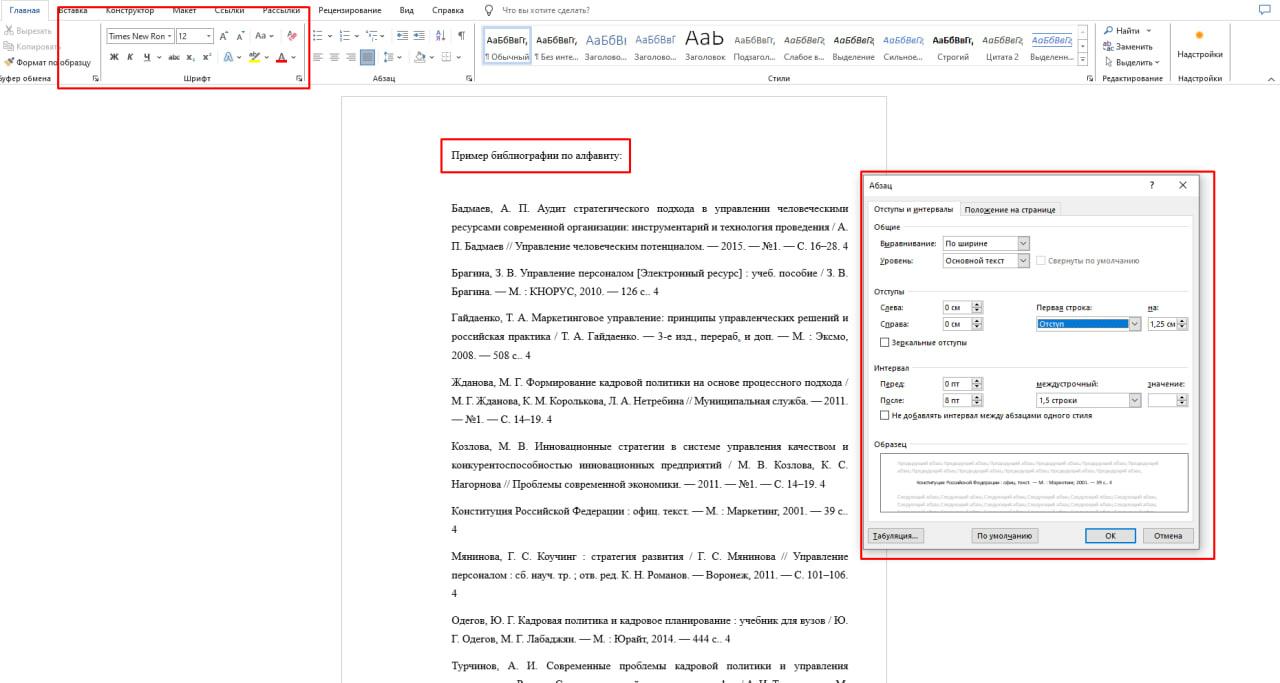The height and width of the screenshot is (683, 1280).
Task: Click the sort (А-Я) icon
Action: pos(441,35)
